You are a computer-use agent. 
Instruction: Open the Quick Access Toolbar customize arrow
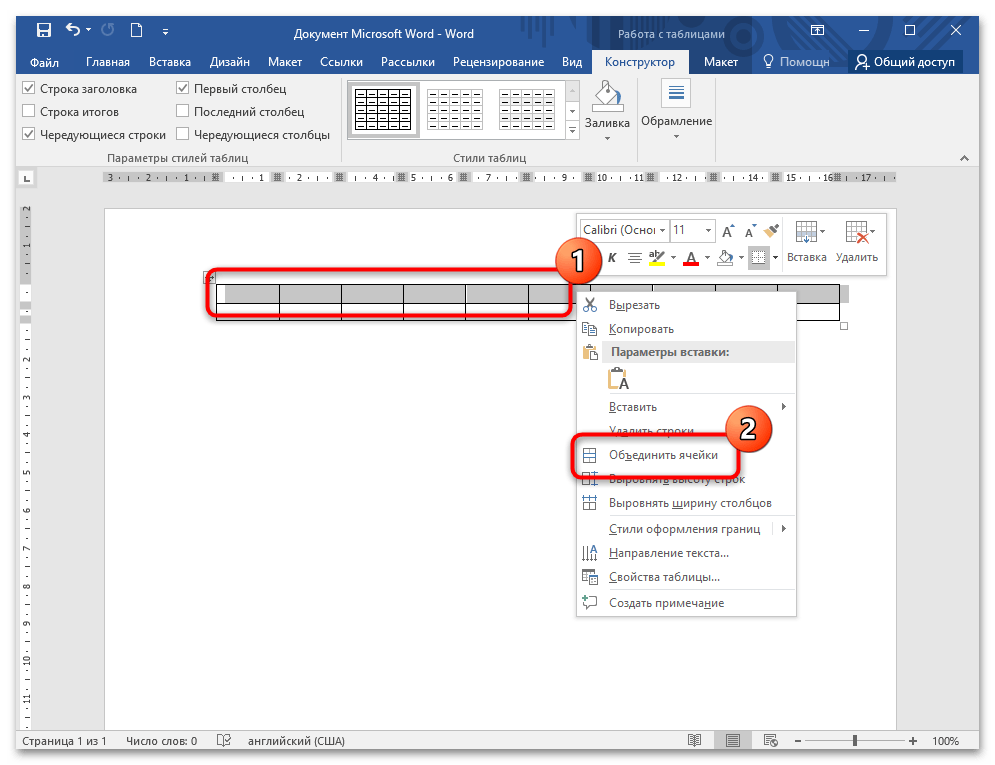165,31
